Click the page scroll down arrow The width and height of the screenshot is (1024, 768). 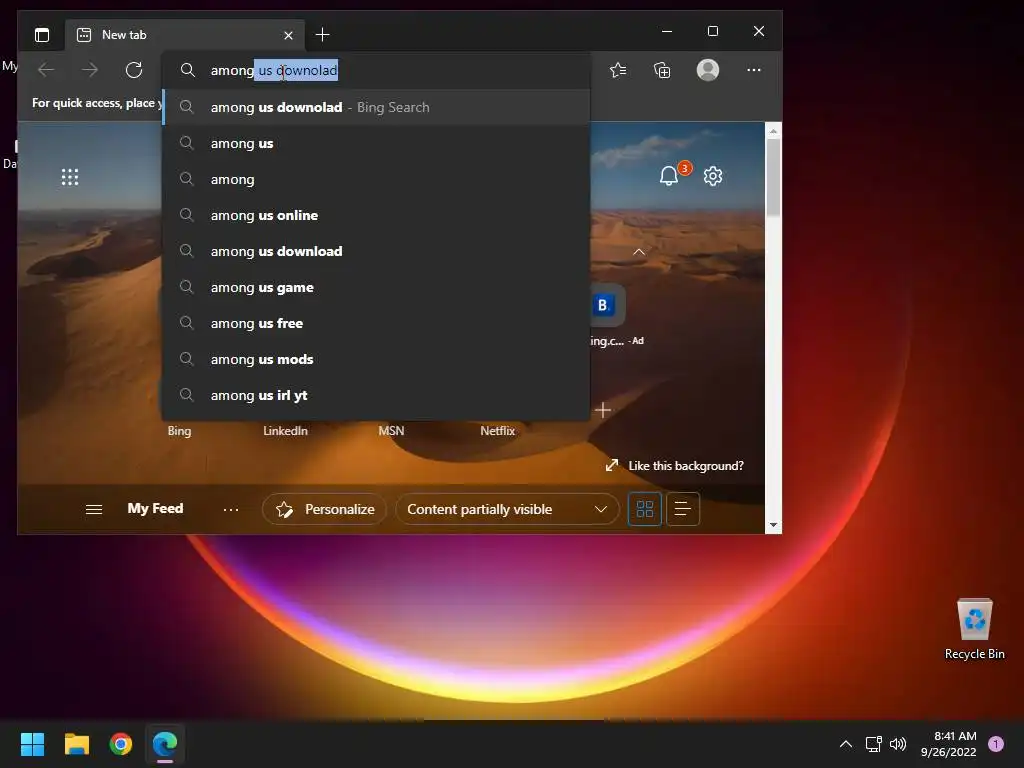[x=773, y=525]
